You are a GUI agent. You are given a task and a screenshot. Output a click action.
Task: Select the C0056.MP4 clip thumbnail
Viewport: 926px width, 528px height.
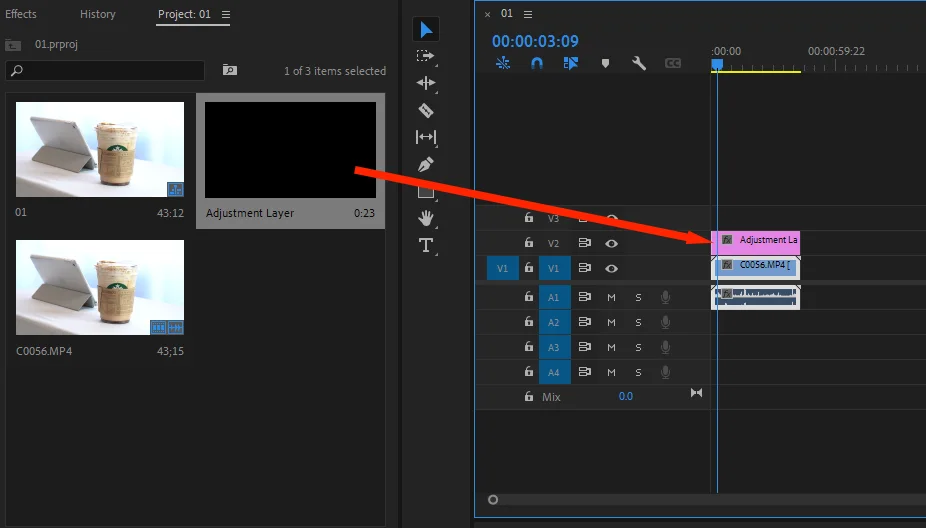tap(100, 287)
